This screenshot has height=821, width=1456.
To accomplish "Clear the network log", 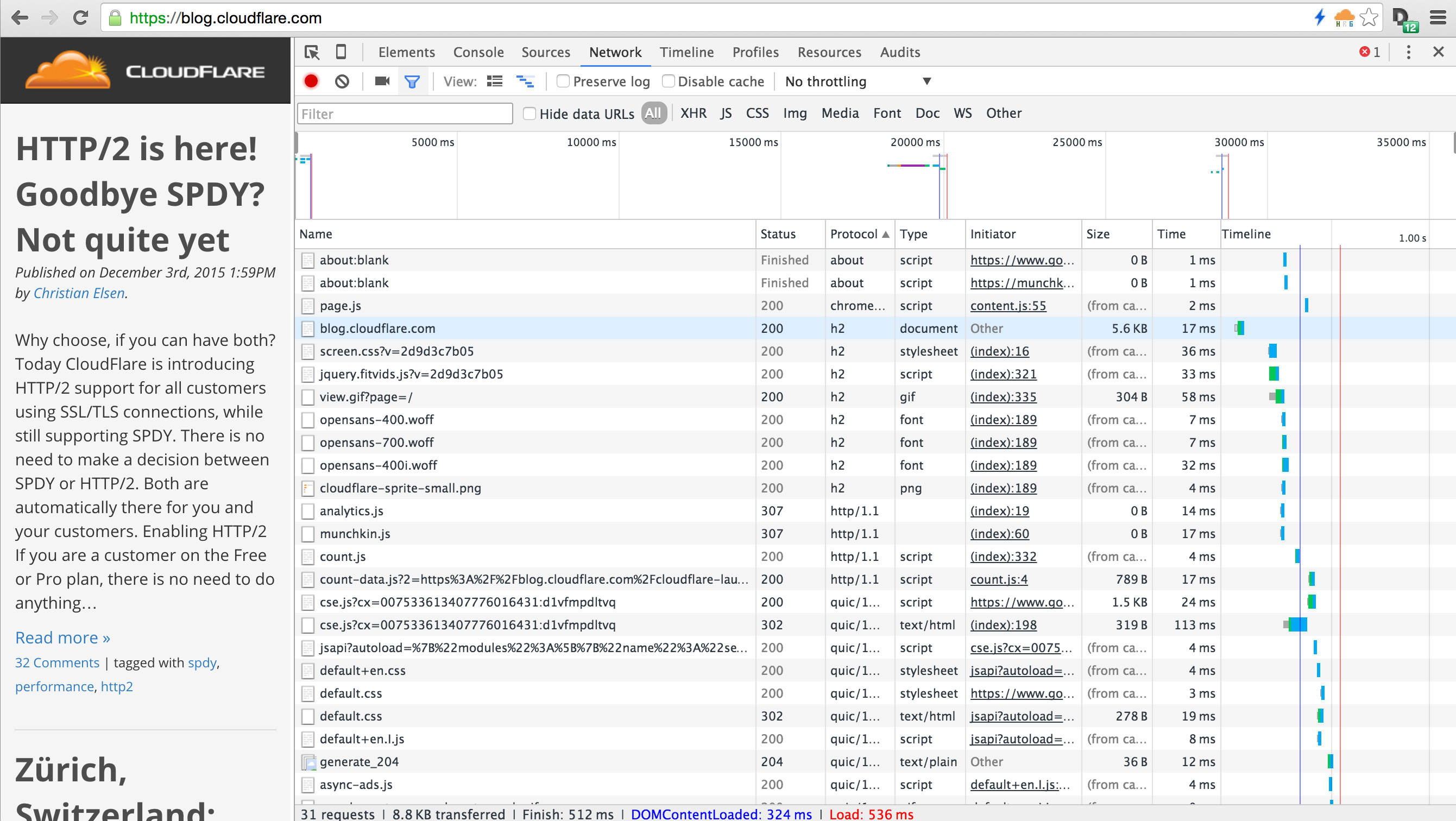I will [342, 81].
